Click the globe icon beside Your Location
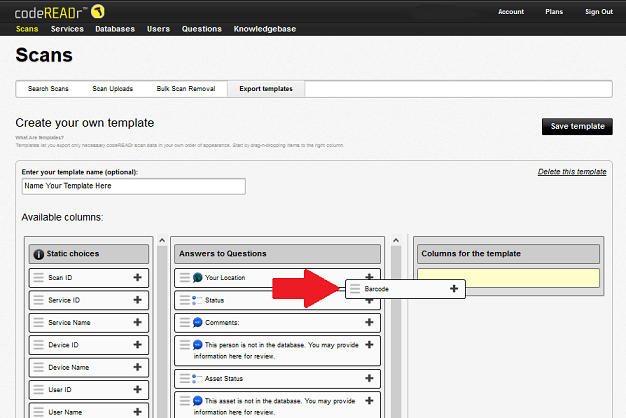 [x=197, y=277]
